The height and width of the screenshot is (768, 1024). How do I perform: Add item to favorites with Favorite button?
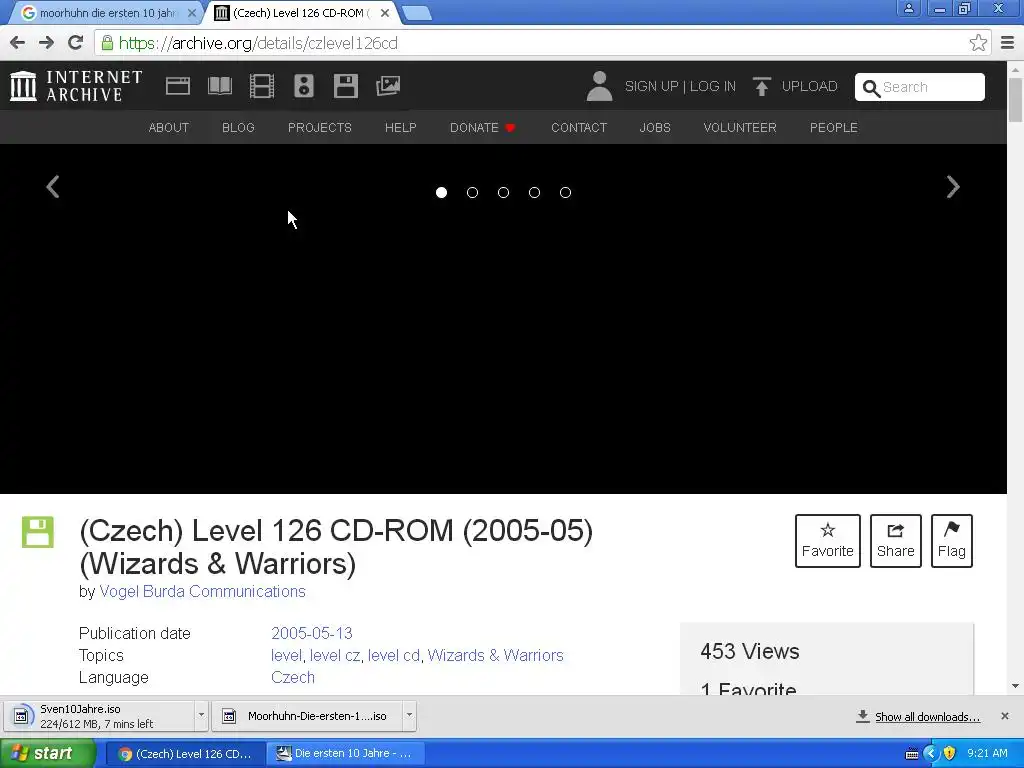(827, 541)
